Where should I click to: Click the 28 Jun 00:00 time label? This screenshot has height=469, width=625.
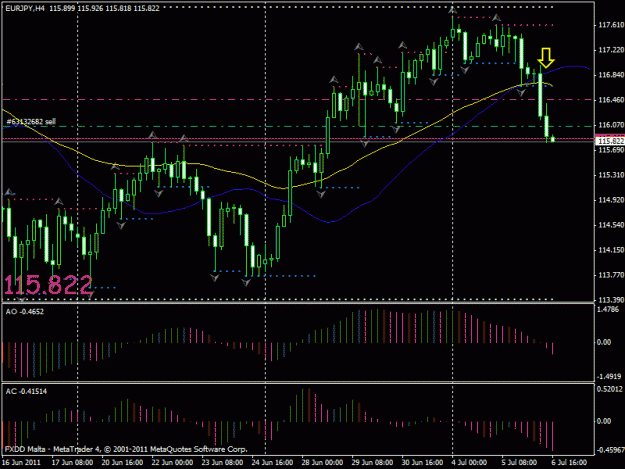pos(322,463)
